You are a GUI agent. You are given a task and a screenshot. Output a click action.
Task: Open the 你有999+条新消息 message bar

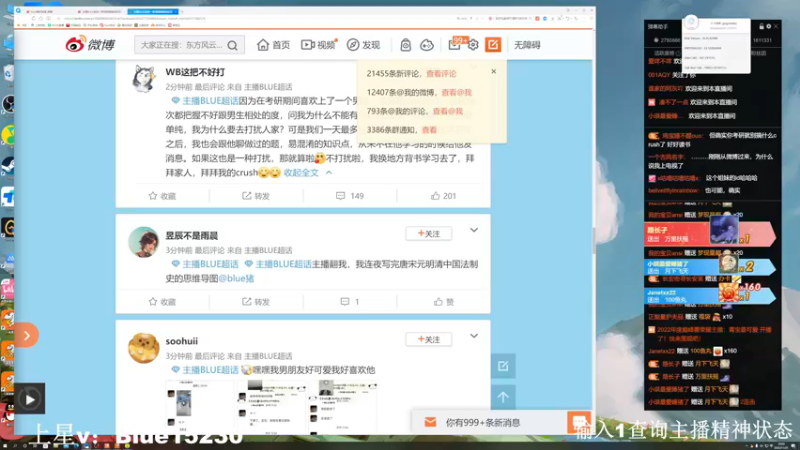[x=490, y=422]
